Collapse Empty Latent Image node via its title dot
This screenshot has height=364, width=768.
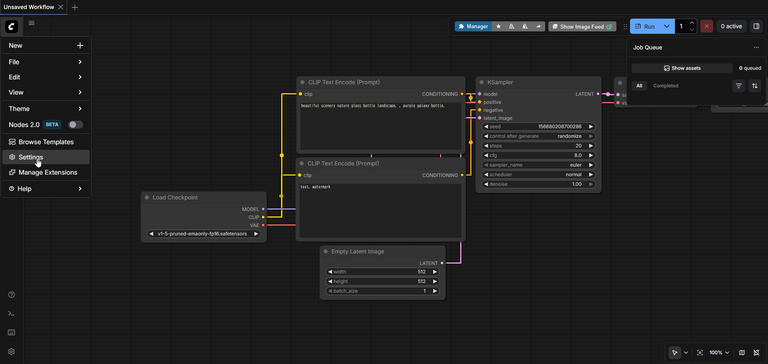click(325, 251)
